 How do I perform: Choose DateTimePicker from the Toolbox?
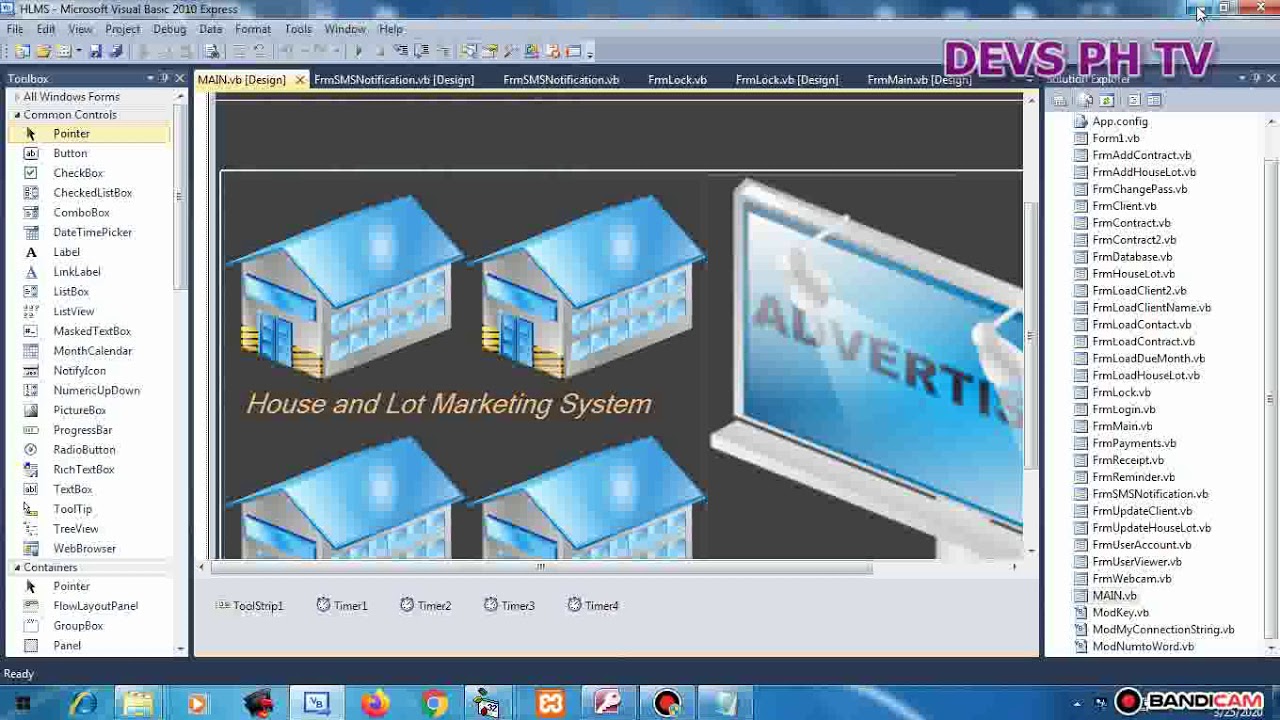(92, 232)
